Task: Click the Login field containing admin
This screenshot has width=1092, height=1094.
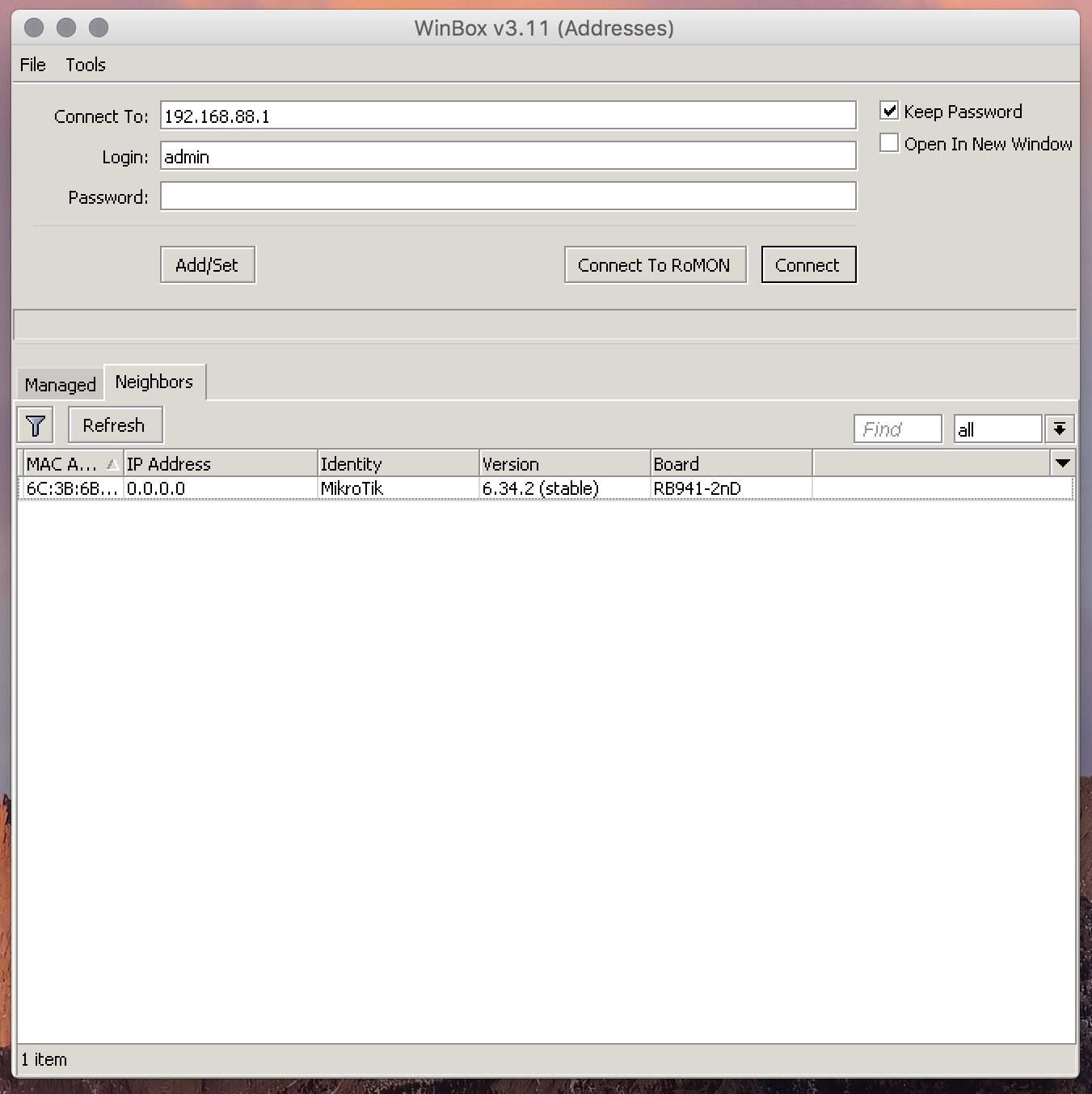Action: click(508, 156)
